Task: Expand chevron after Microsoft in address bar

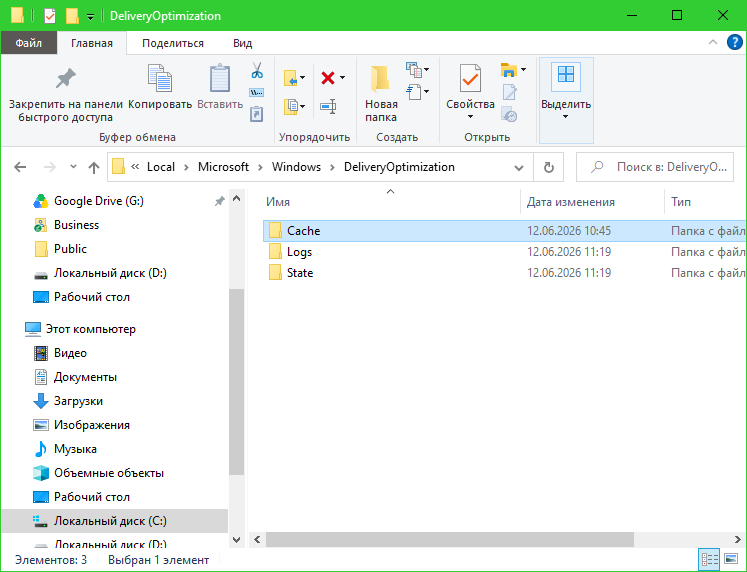Action: coord(260,167)
